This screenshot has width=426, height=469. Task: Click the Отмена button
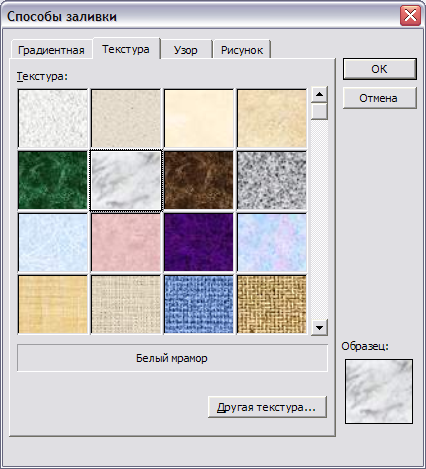click(379, 98)
